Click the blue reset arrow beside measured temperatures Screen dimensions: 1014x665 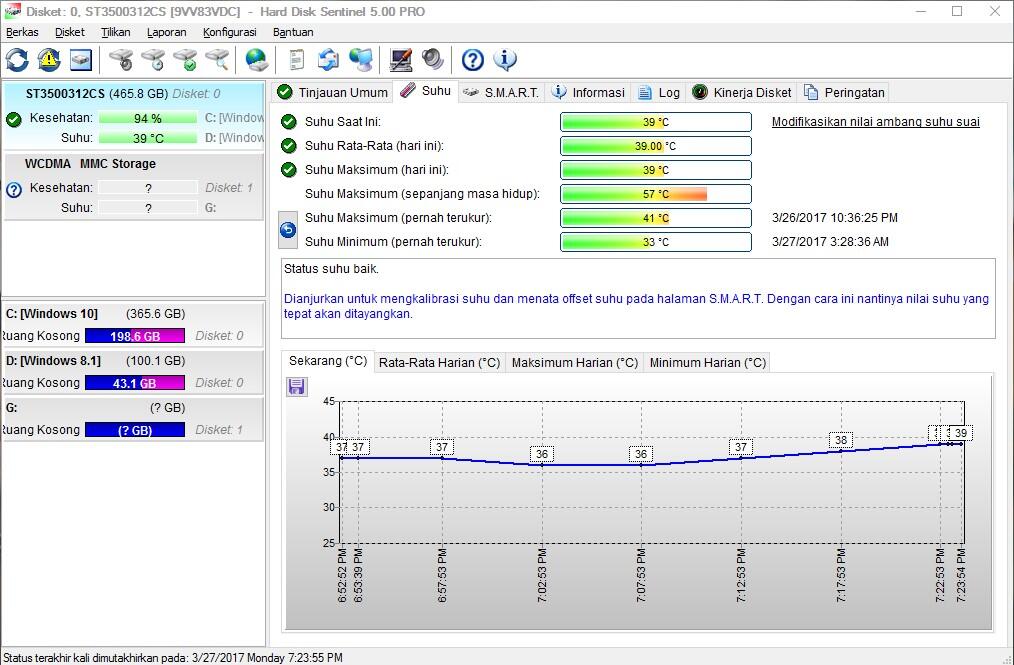288,230
